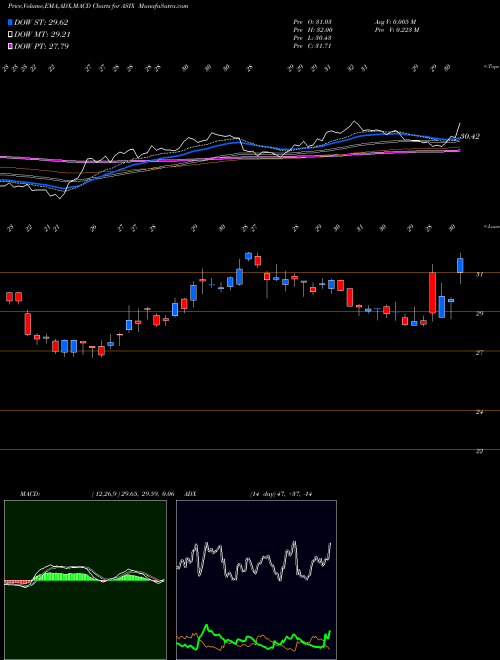Click the blue DOW ST legend swatch
500x660 pixels.
(11, 23)
